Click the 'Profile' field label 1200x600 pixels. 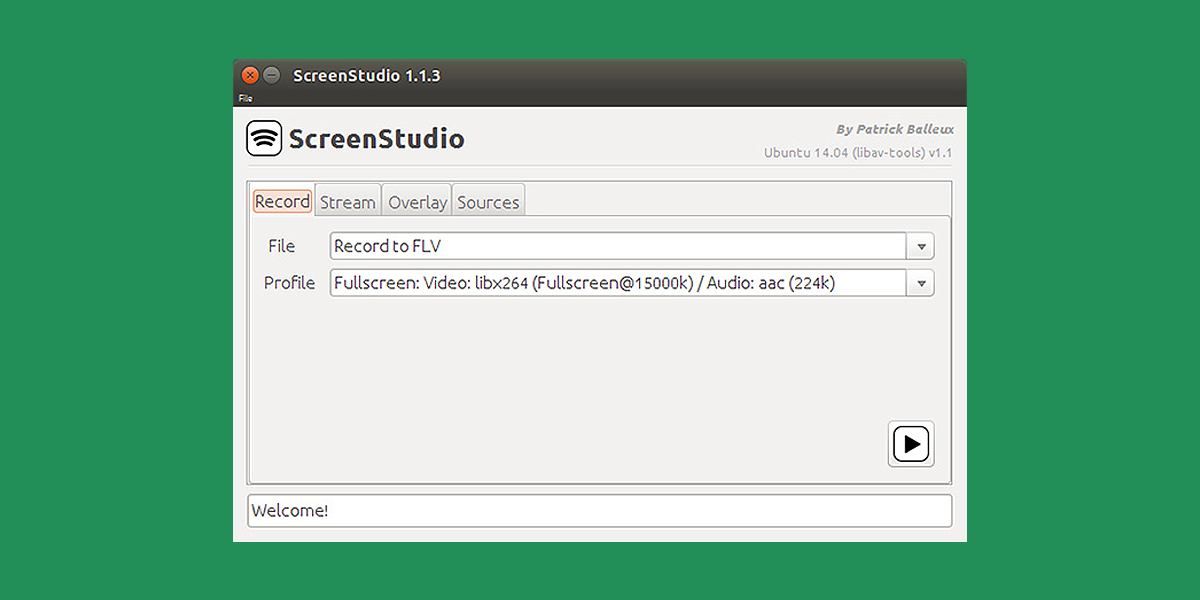click(x=289, y=283)
